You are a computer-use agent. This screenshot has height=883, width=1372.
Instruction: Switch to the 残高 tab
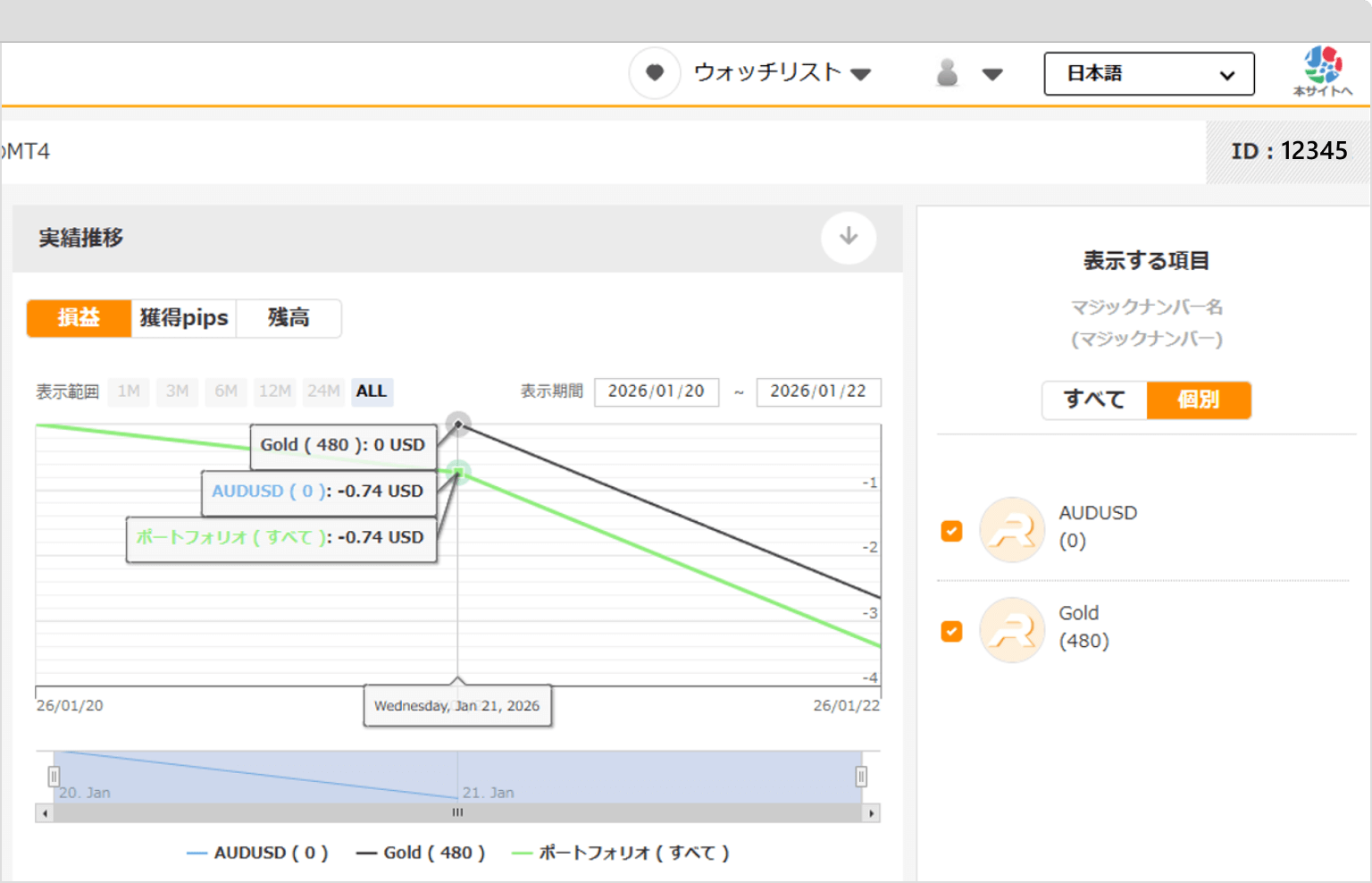(289, 318)
